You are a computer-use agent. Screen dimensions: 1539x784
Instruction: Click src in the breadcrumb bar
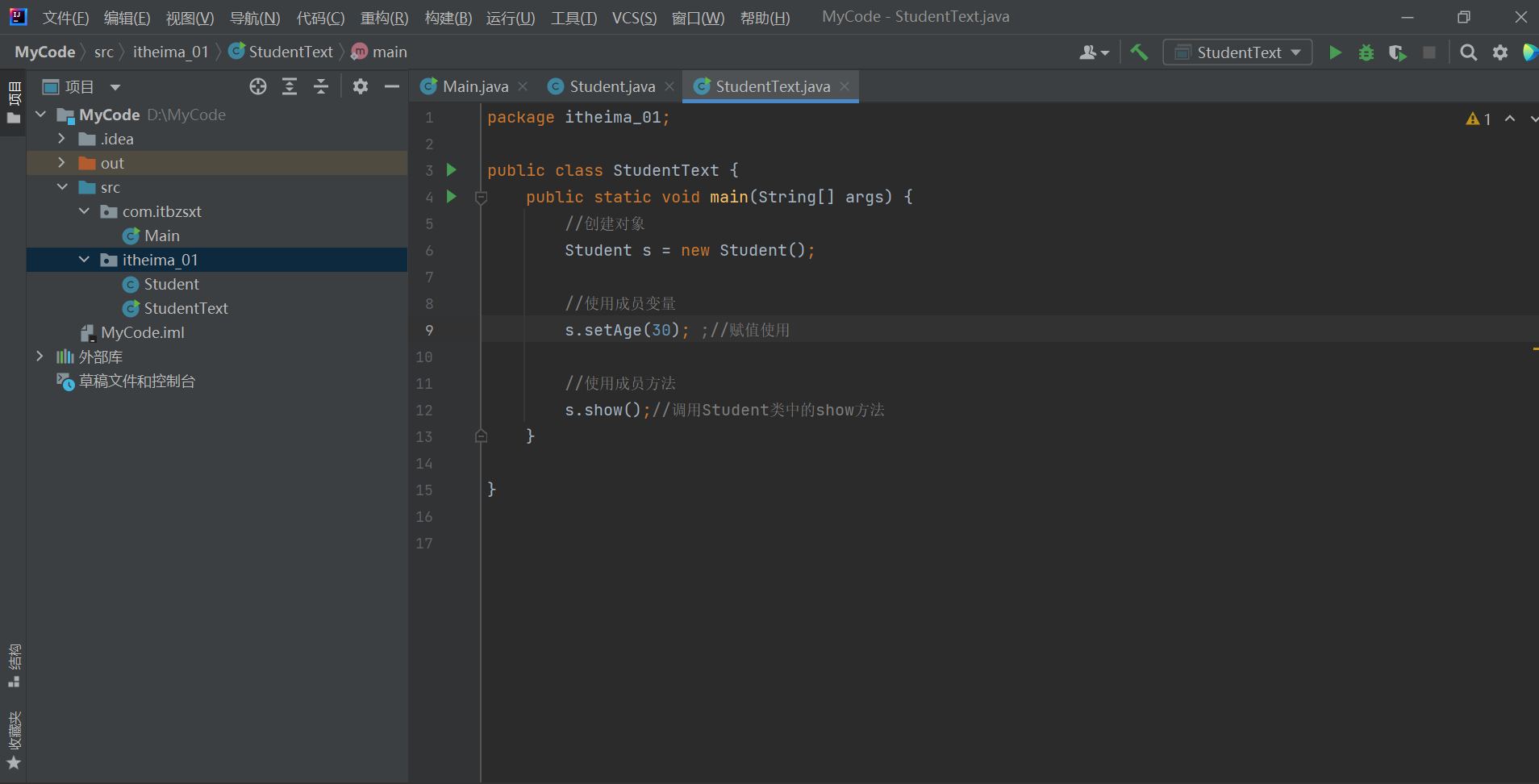click(103, 52)
